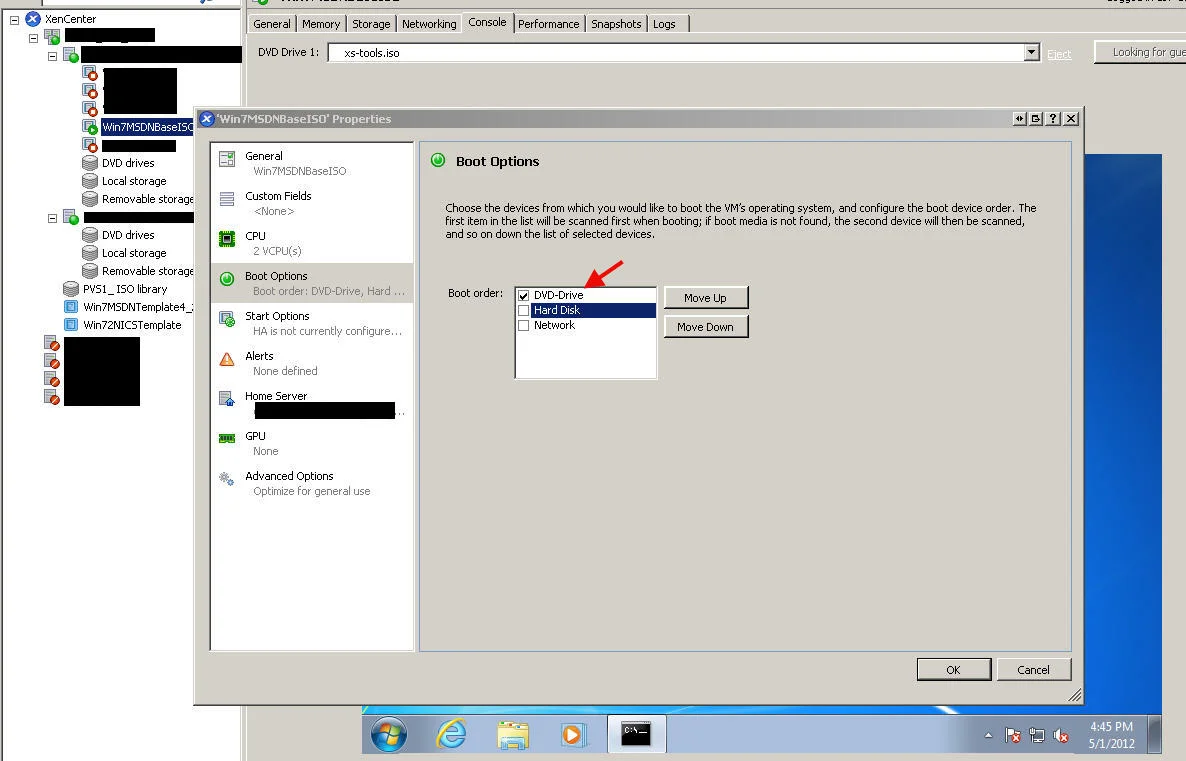Viewport: 1186px width, 761px height.
Task: Launch Internet Explorer from console taskbar
Action: tap(452, 735)
